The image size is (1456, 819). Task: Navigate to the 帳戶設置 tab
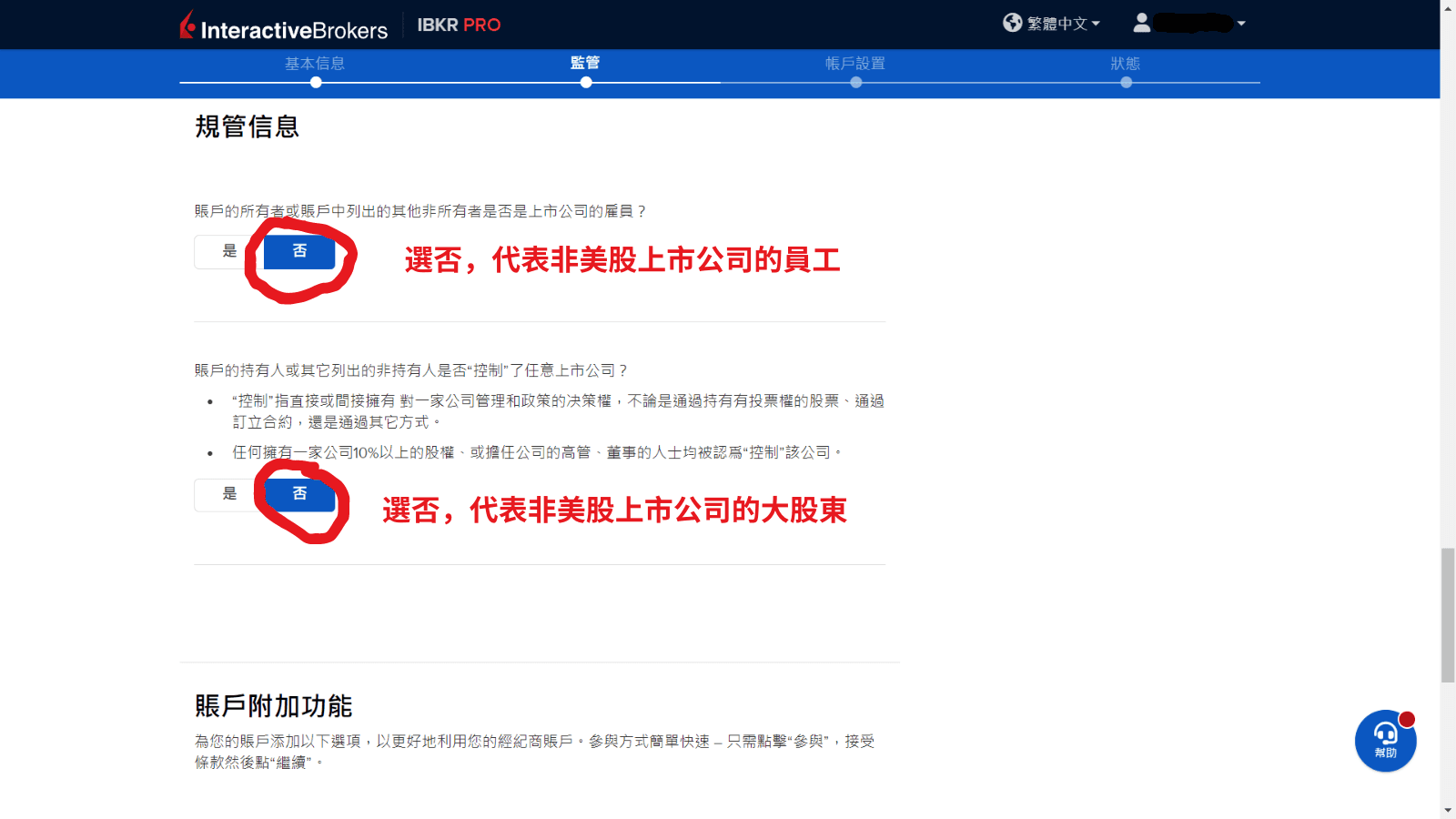tap(855, 64)
